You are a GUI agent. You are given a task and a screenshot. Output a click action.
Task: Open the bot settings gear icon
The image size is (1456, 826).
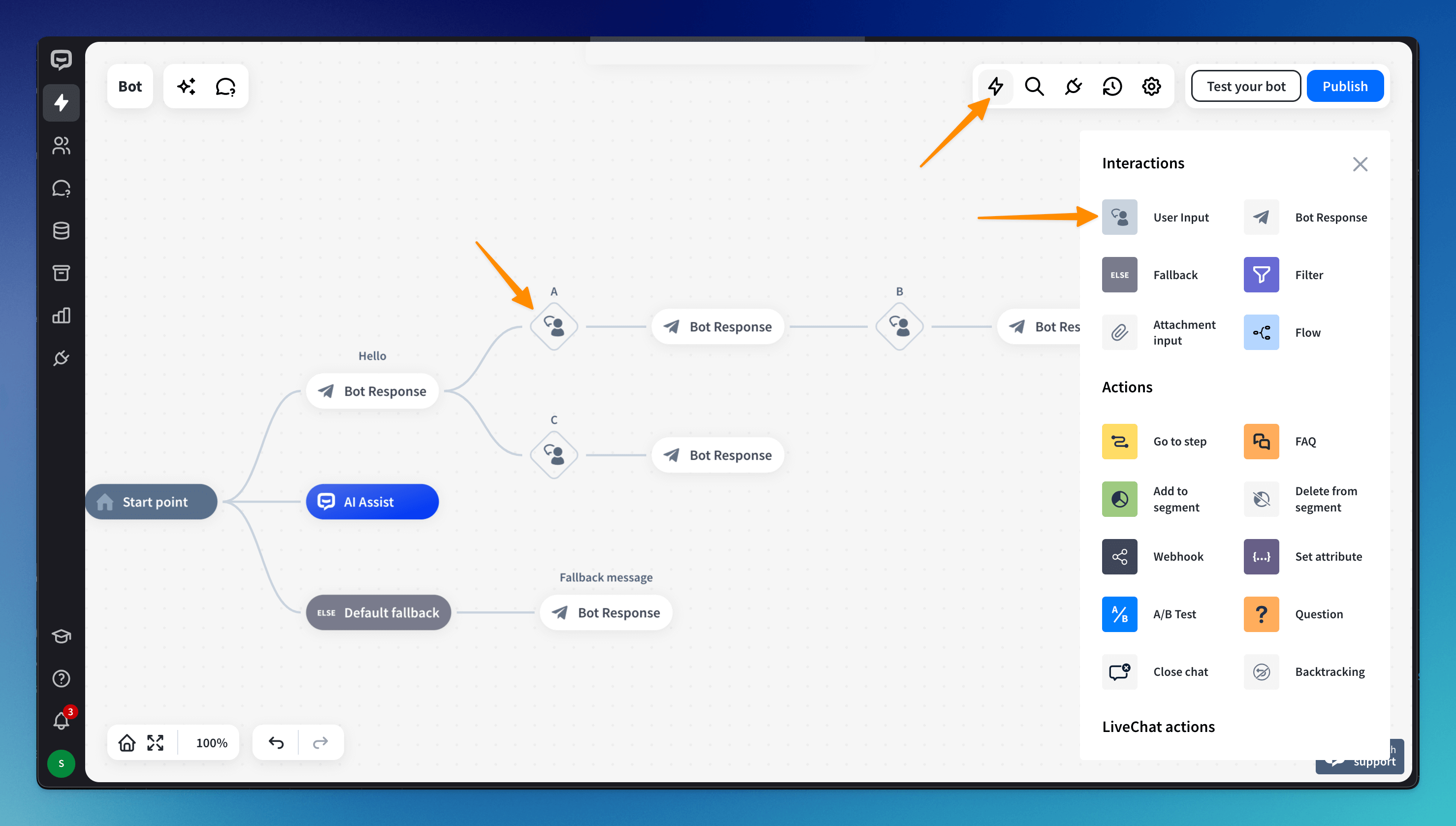(1151, 86)
